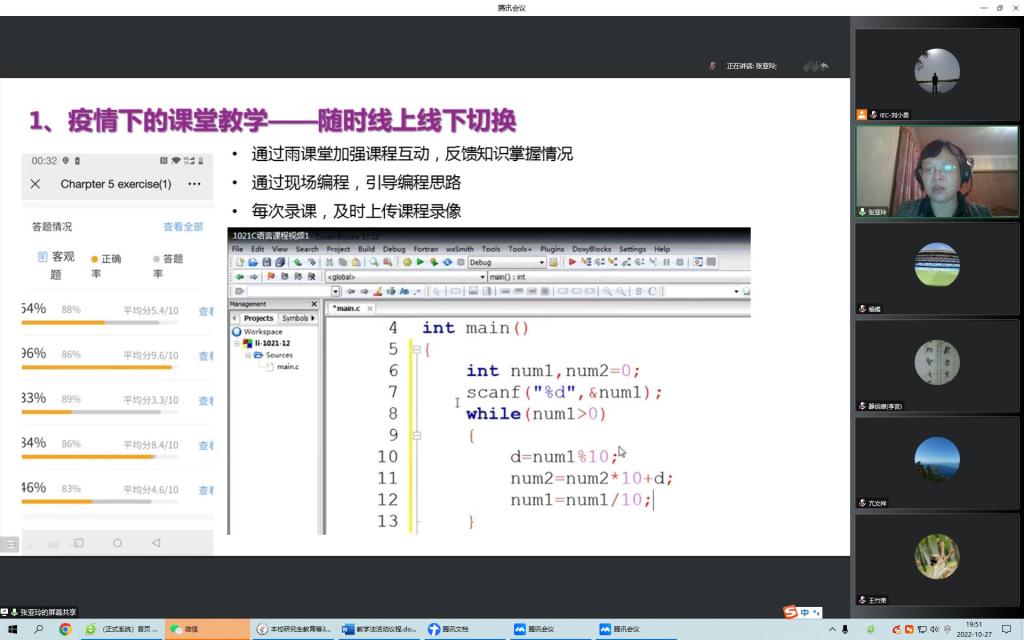Screen dimensions: 1024x640
Task: Close the Management panel with its X
Action: tap(314, 304)
